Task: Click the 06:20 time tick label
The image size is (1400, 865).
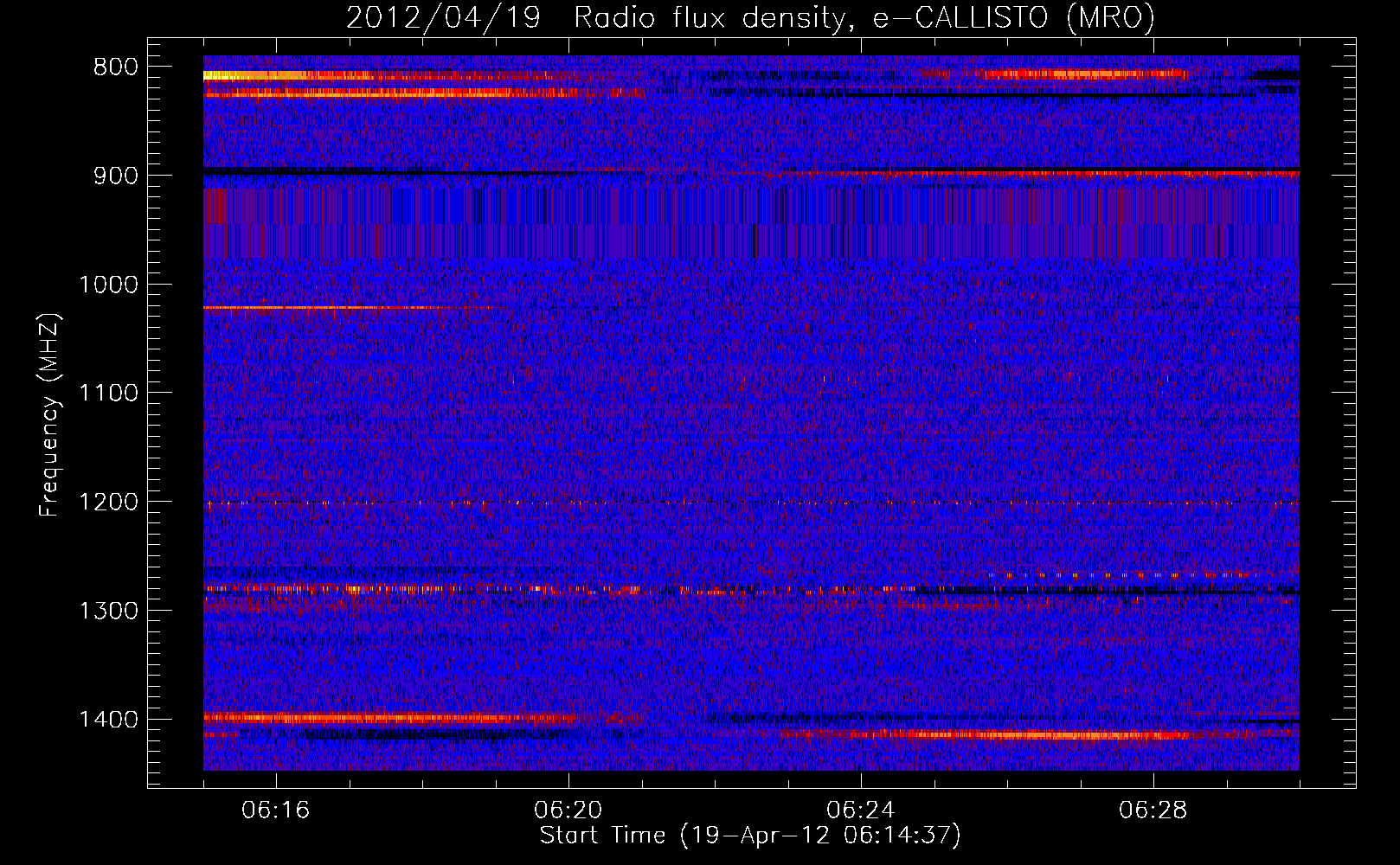Action: 568,811
